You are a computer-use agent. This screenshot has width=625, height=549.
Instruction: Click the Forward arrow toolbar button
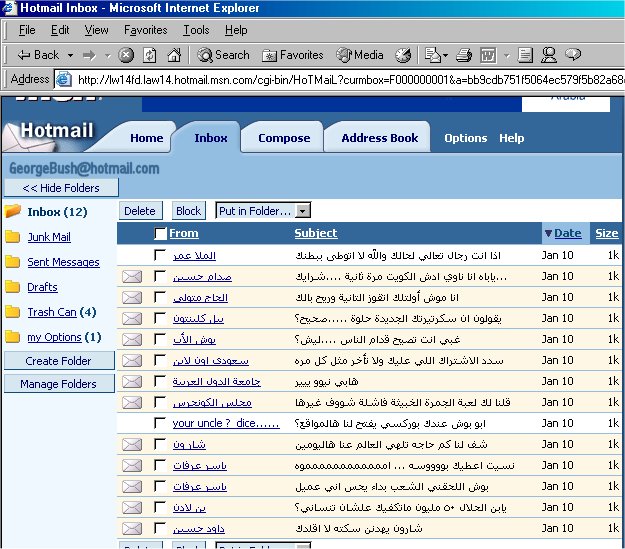click(x=89, y=55)
